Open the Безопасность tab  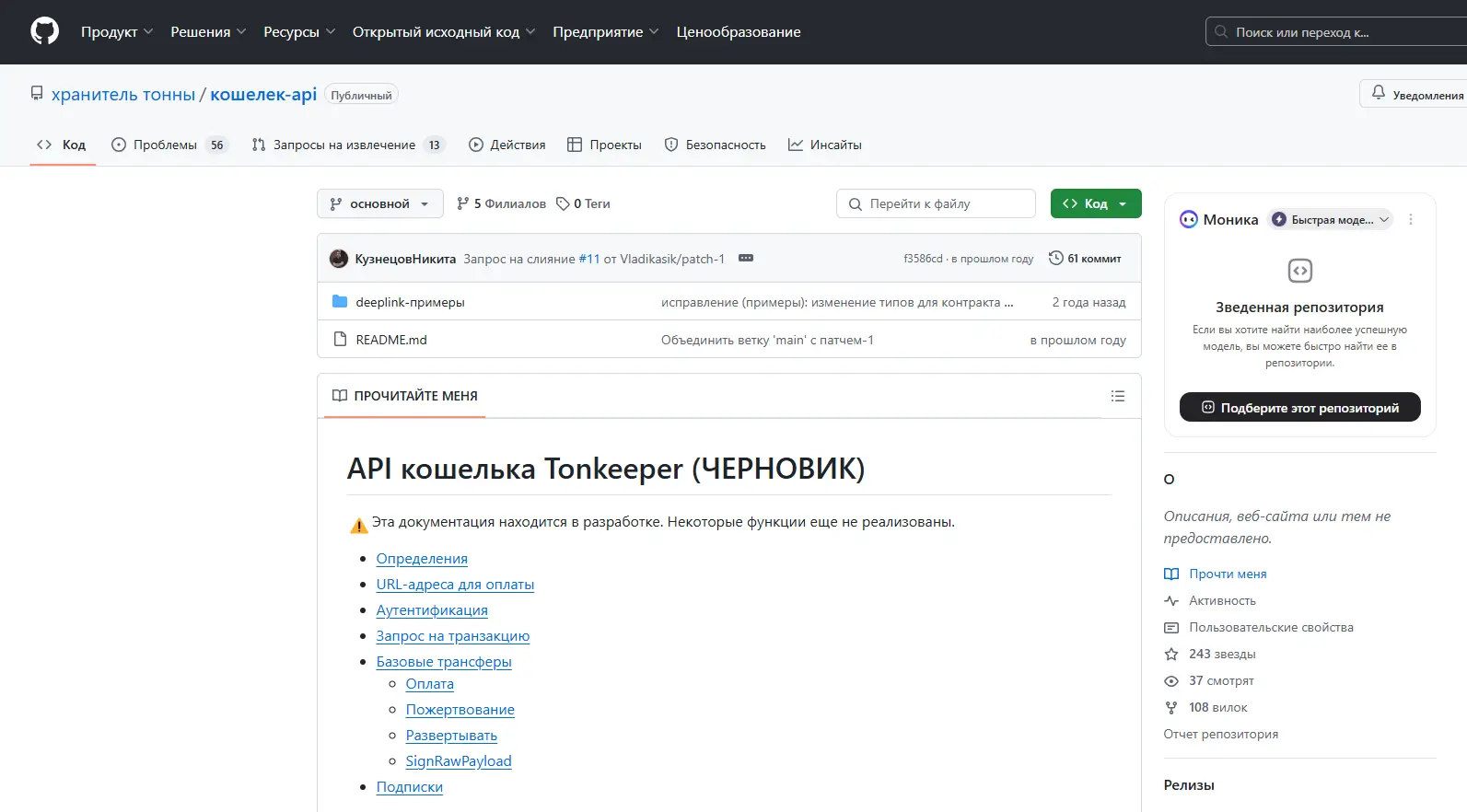point(715,145)
